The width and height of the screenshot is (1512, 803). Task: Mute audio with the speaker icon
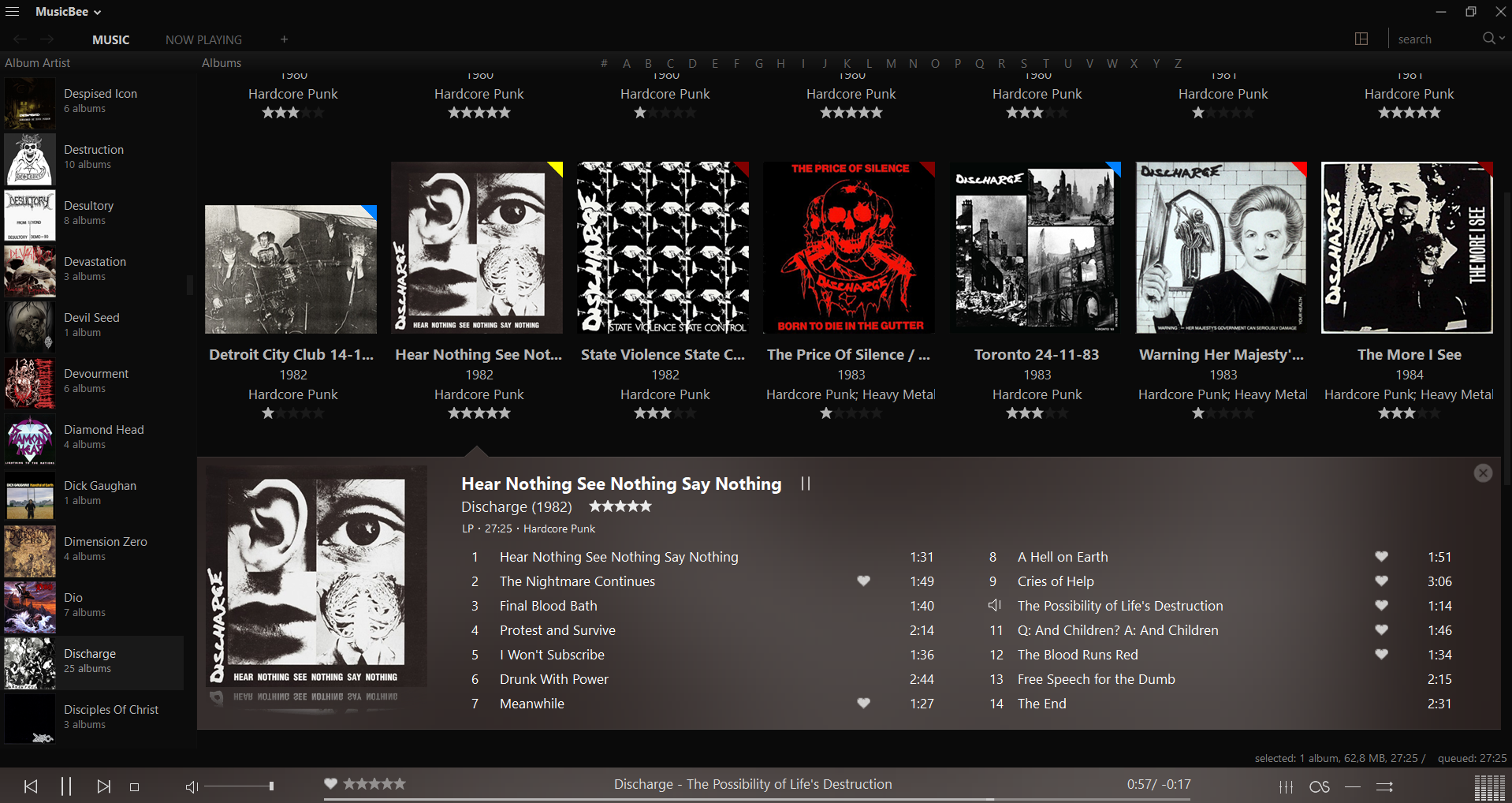(x=192, y=787)
